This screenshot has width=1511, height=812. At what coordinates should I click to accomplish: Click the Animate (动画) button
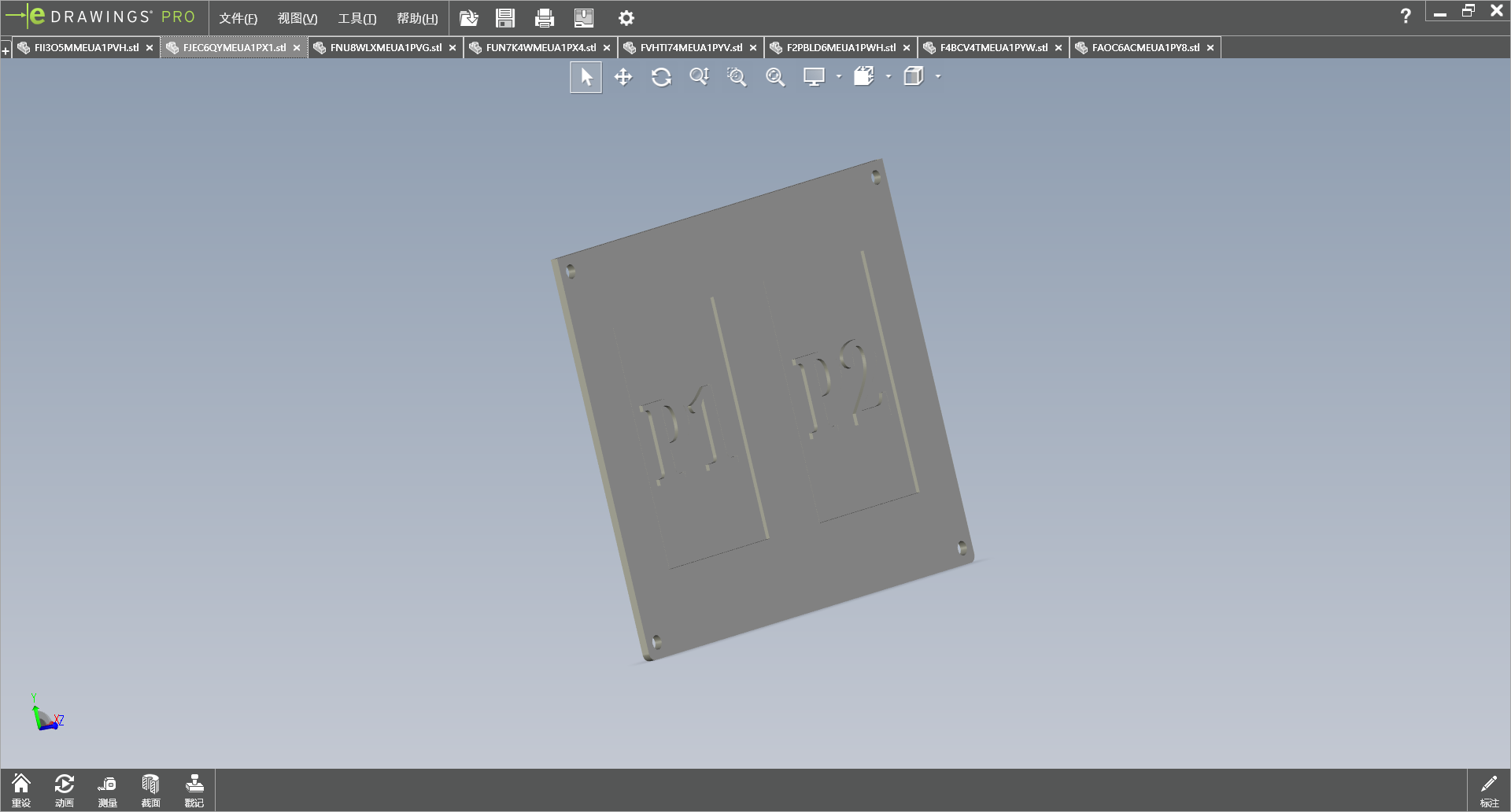pos(65,791)
